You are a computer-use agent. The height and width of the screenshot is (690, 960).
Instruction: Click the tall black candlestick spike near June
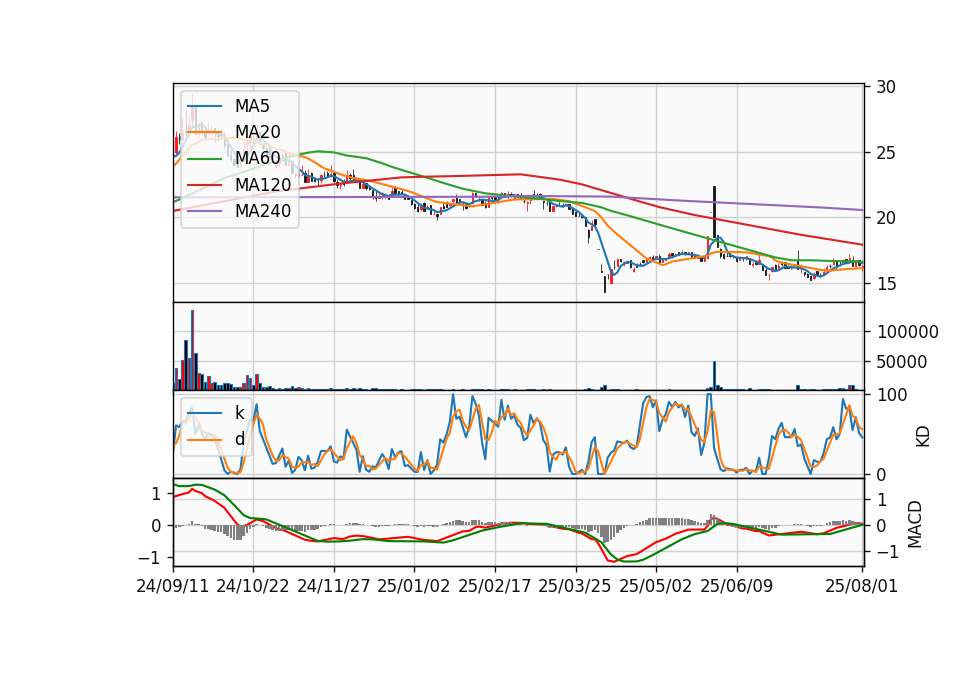(x=714, y=212)
